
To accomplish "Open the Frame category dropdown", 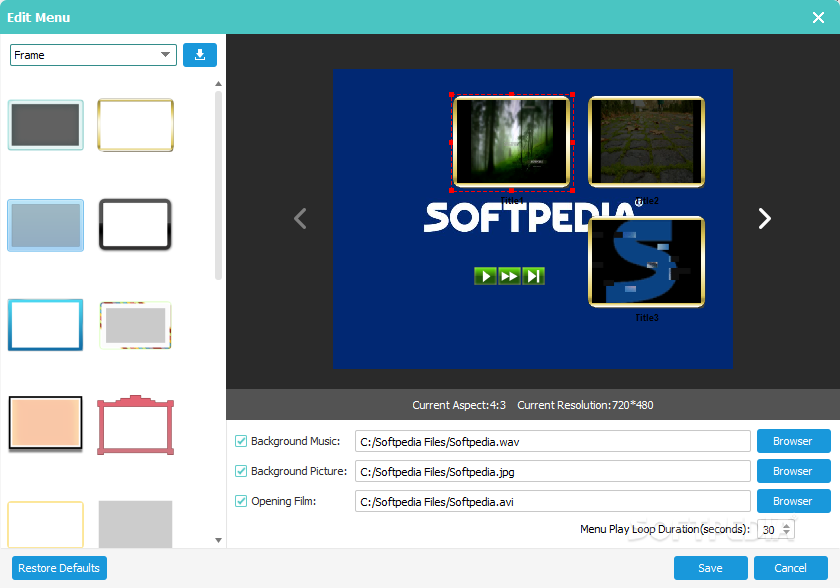I will coord(93,55).
